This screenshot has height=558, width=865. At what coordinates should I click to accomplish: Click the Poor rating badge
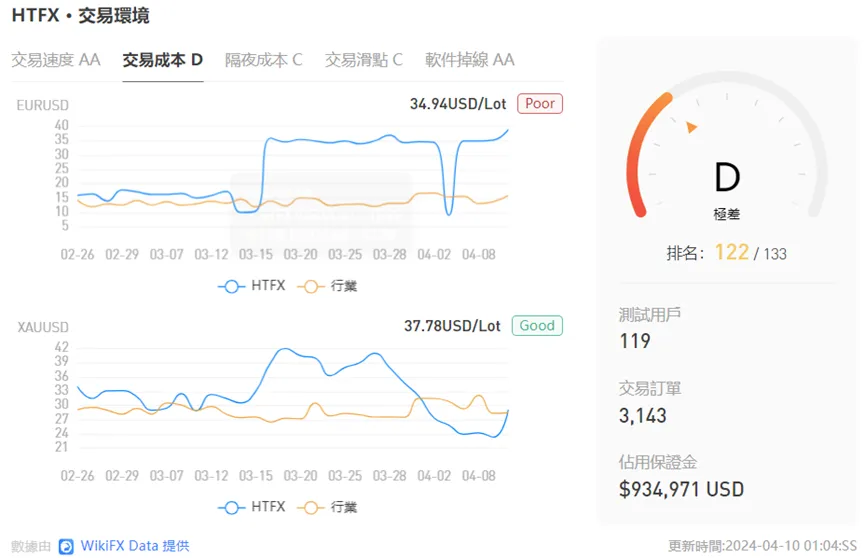(540, 104)
